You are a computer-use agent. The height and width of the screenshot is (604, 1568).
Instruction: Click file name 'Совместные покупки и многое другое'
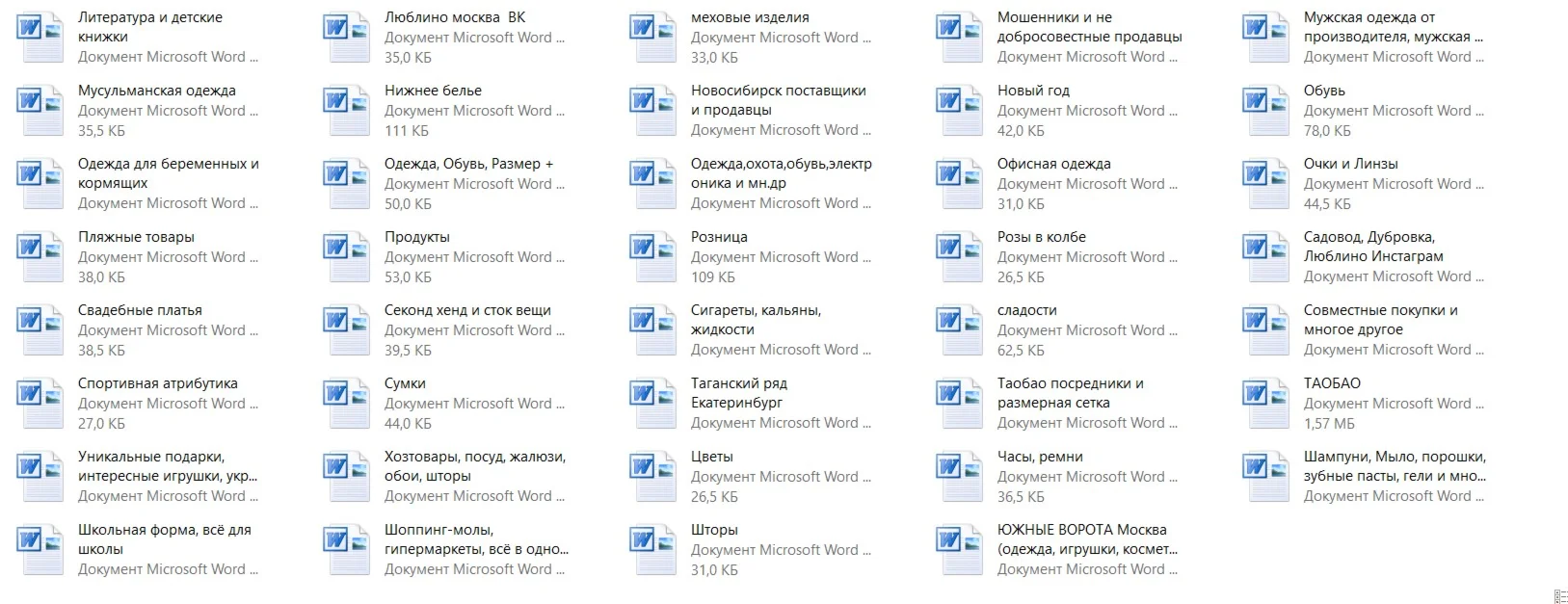pyautogui.click(x=1381, y=320)
